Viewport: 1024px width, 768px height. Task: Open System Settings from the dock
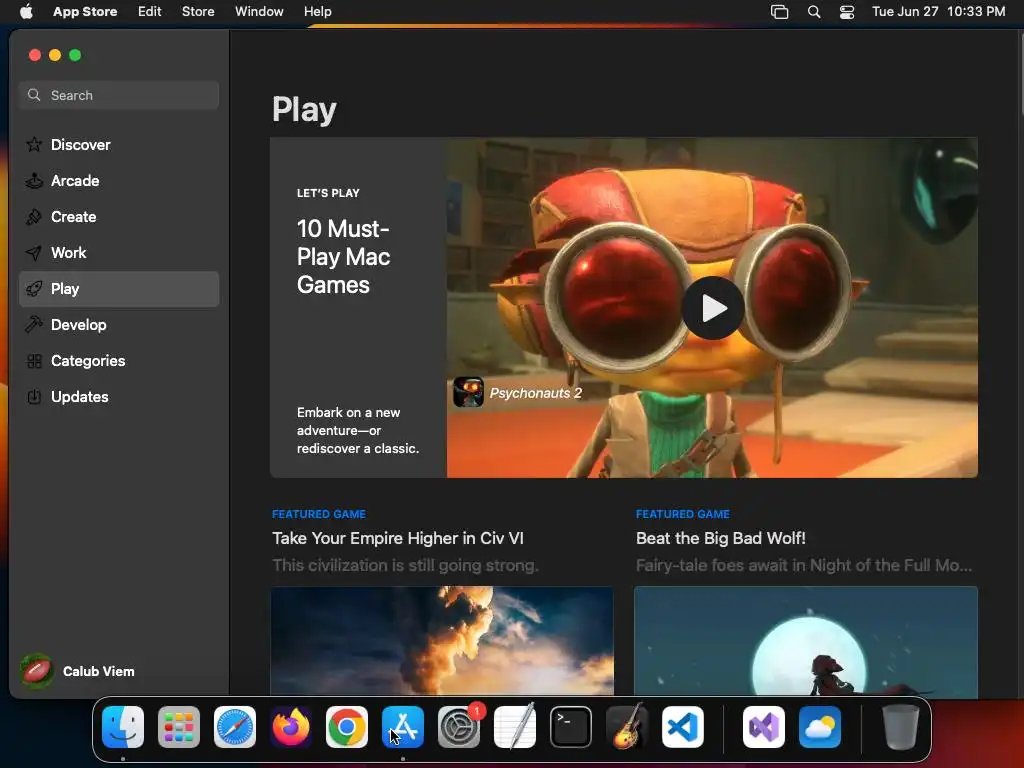459,727
